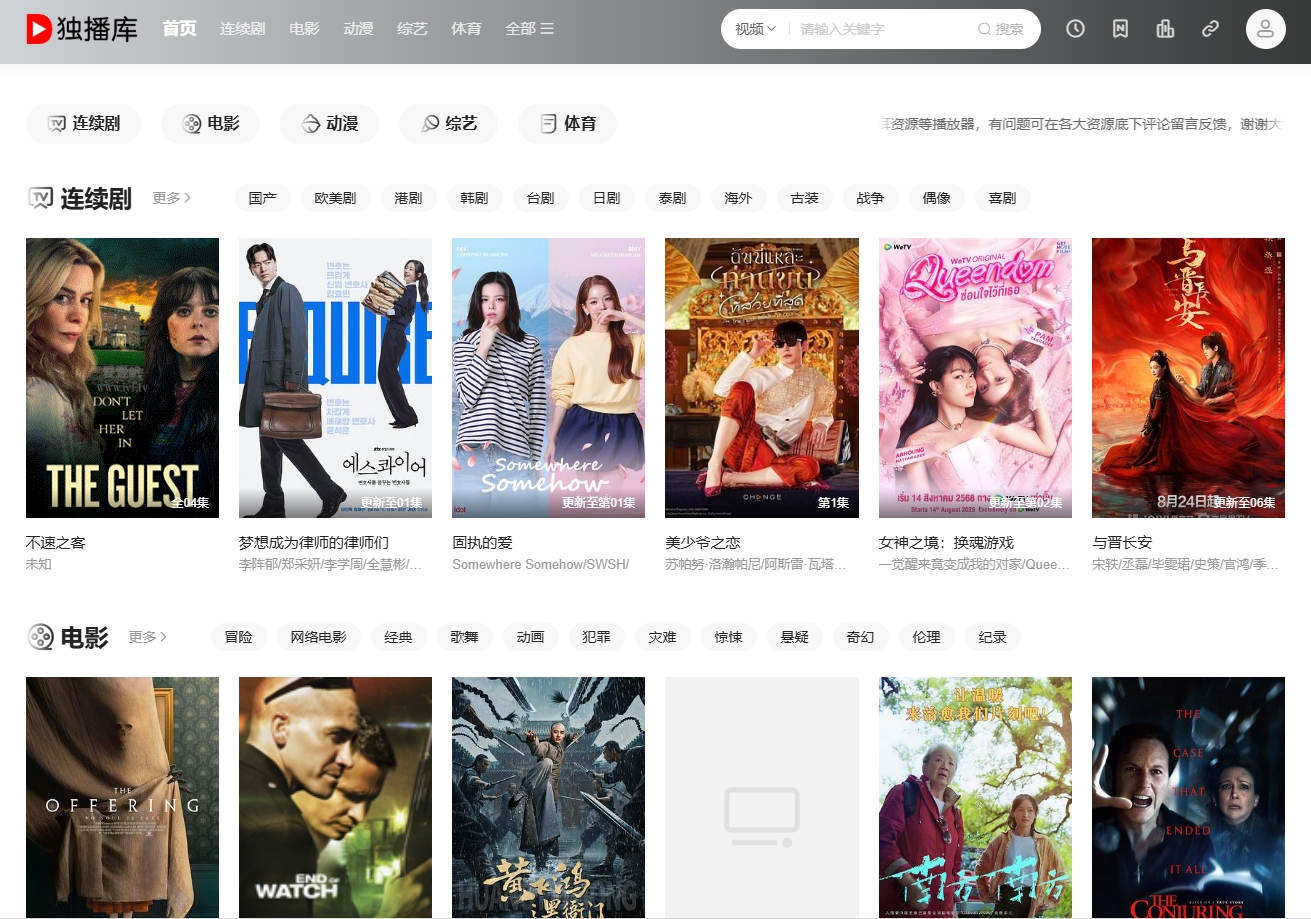Open the 全部 menu in navigation bar
1311x919 pixels.
(x=529, y=29)
